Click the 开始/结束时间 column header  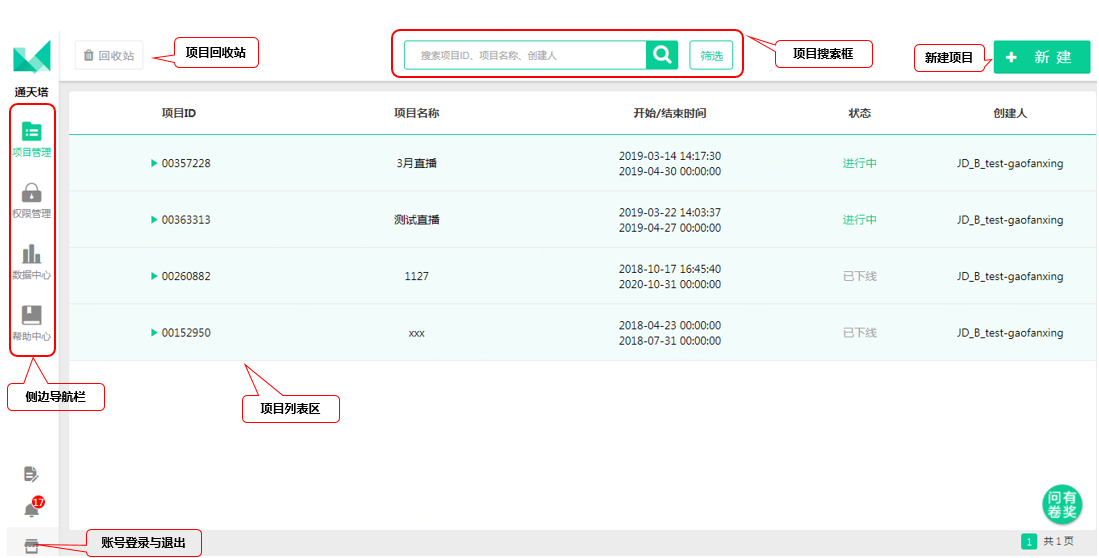coord(669,113)
